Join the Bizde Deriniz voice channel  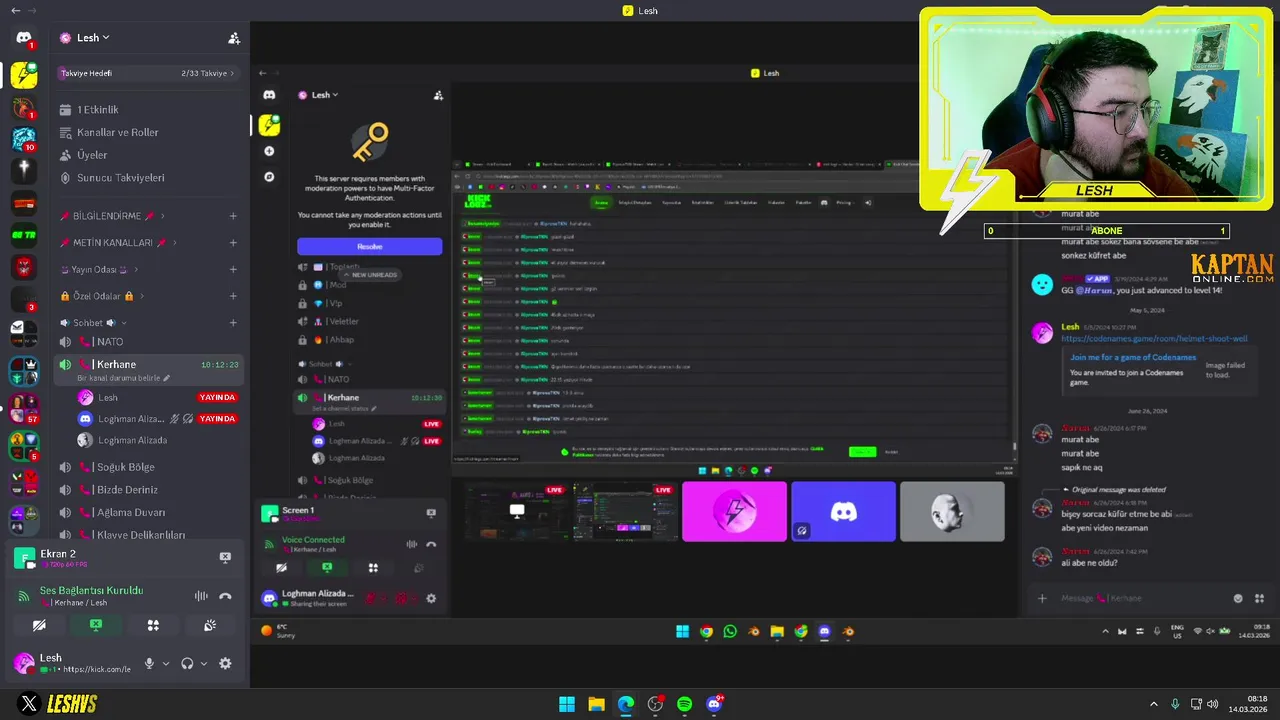150,490
